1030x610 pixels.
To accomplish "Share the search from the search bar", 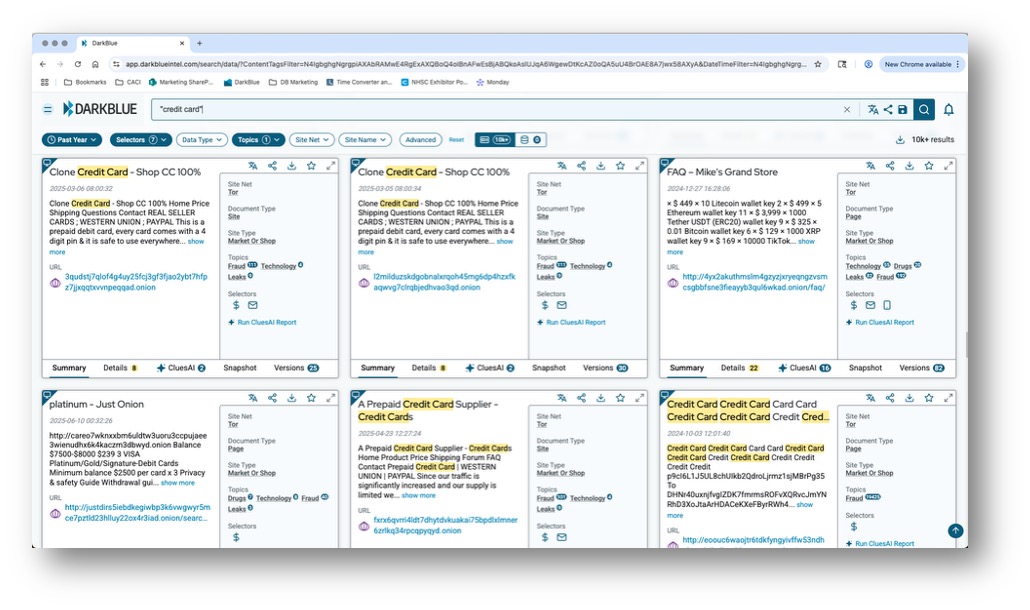I will [x=888, y=110].
